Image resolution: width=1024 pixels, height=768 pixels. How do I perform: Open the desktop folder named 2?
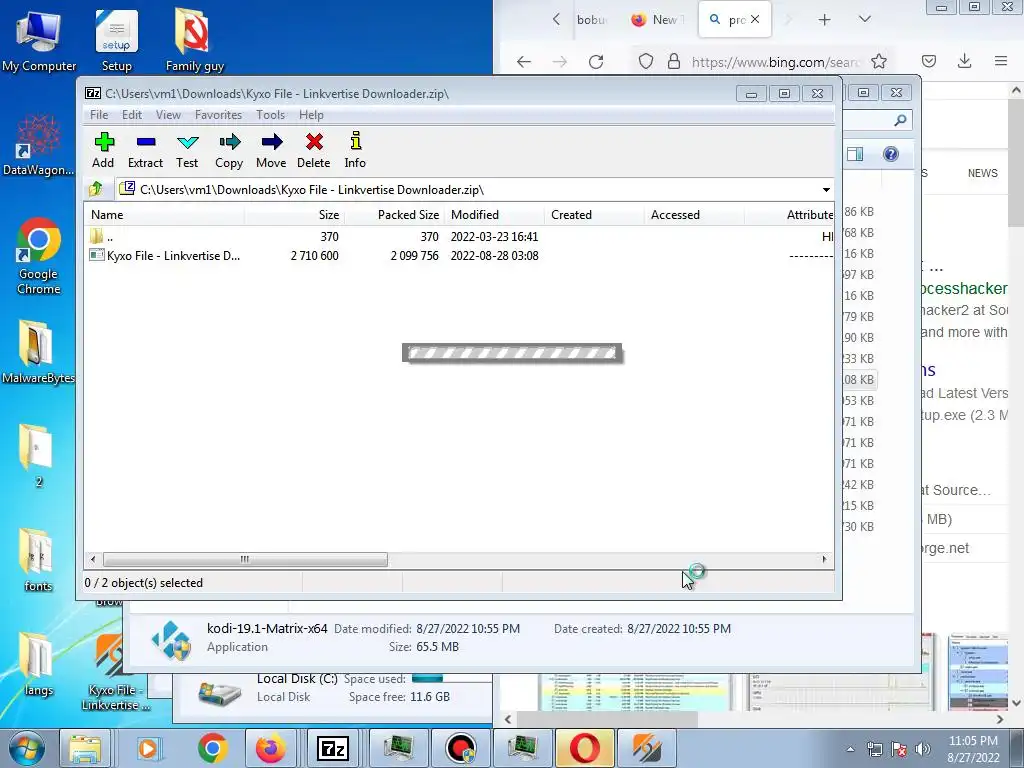[37, 456]
